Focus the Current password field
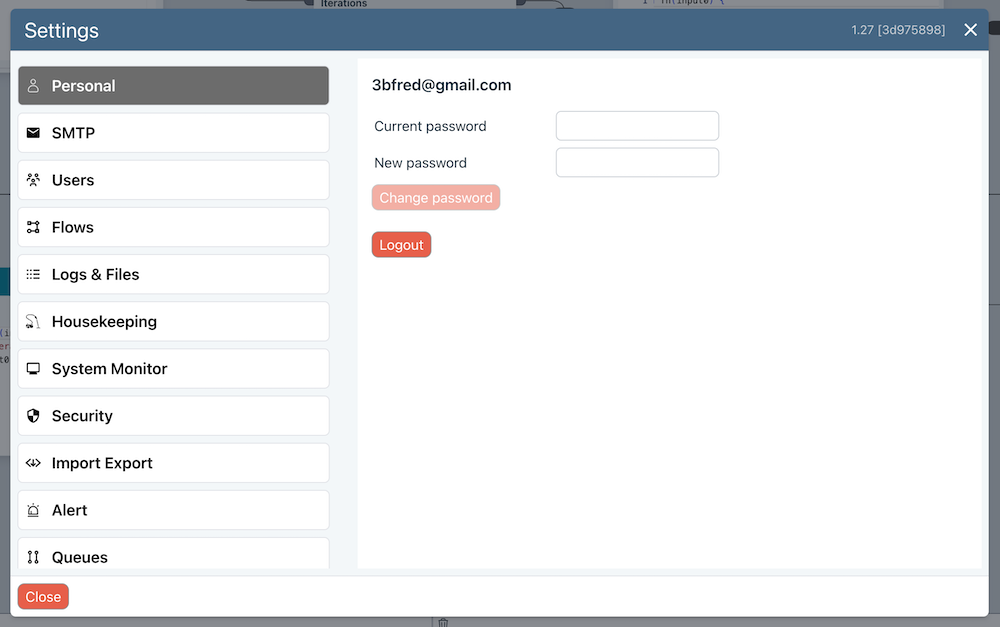The image size is (1000, 627). 637,126
